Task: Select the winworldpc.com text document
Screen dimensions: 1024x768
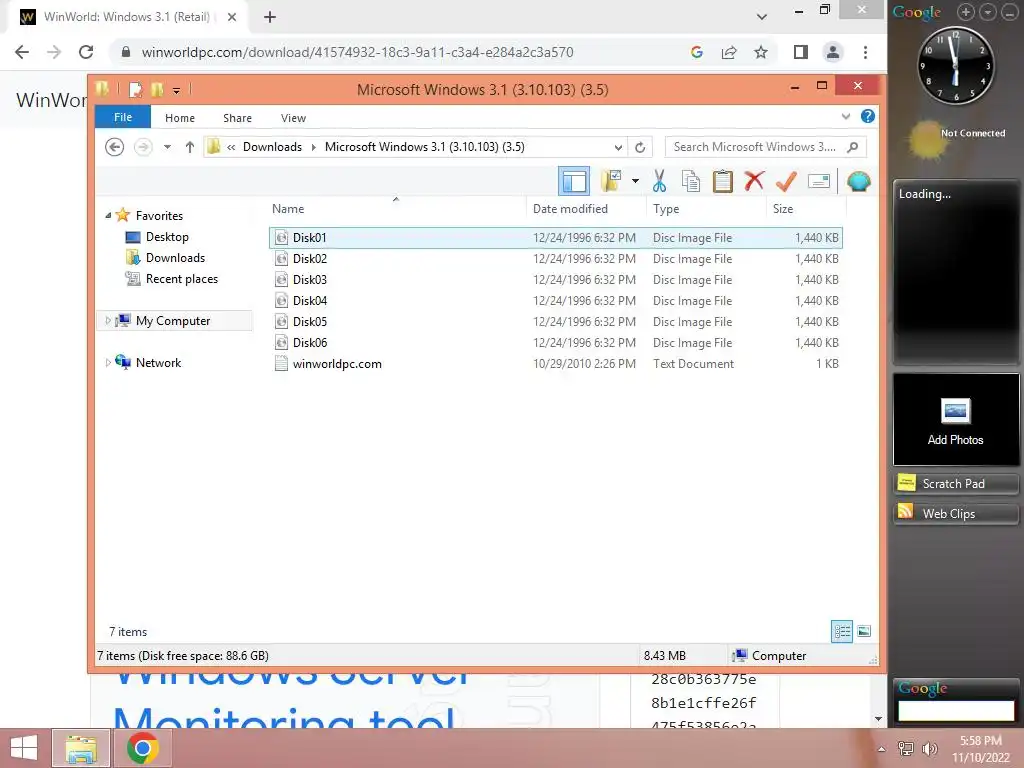Action: [556, 364]
